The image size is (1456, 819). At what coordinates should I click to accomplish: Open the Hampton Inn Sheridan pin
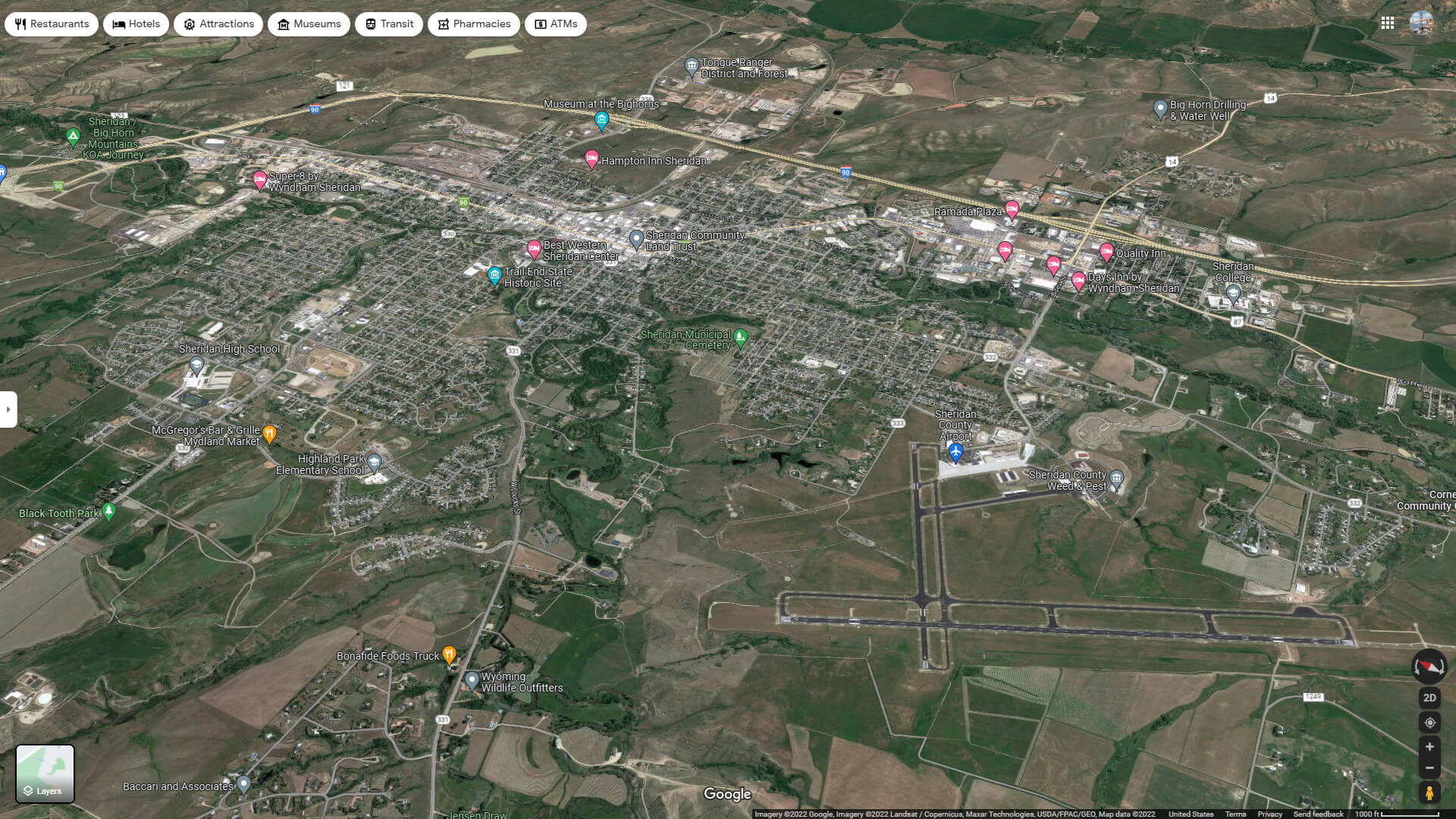(x=592, y=159)
